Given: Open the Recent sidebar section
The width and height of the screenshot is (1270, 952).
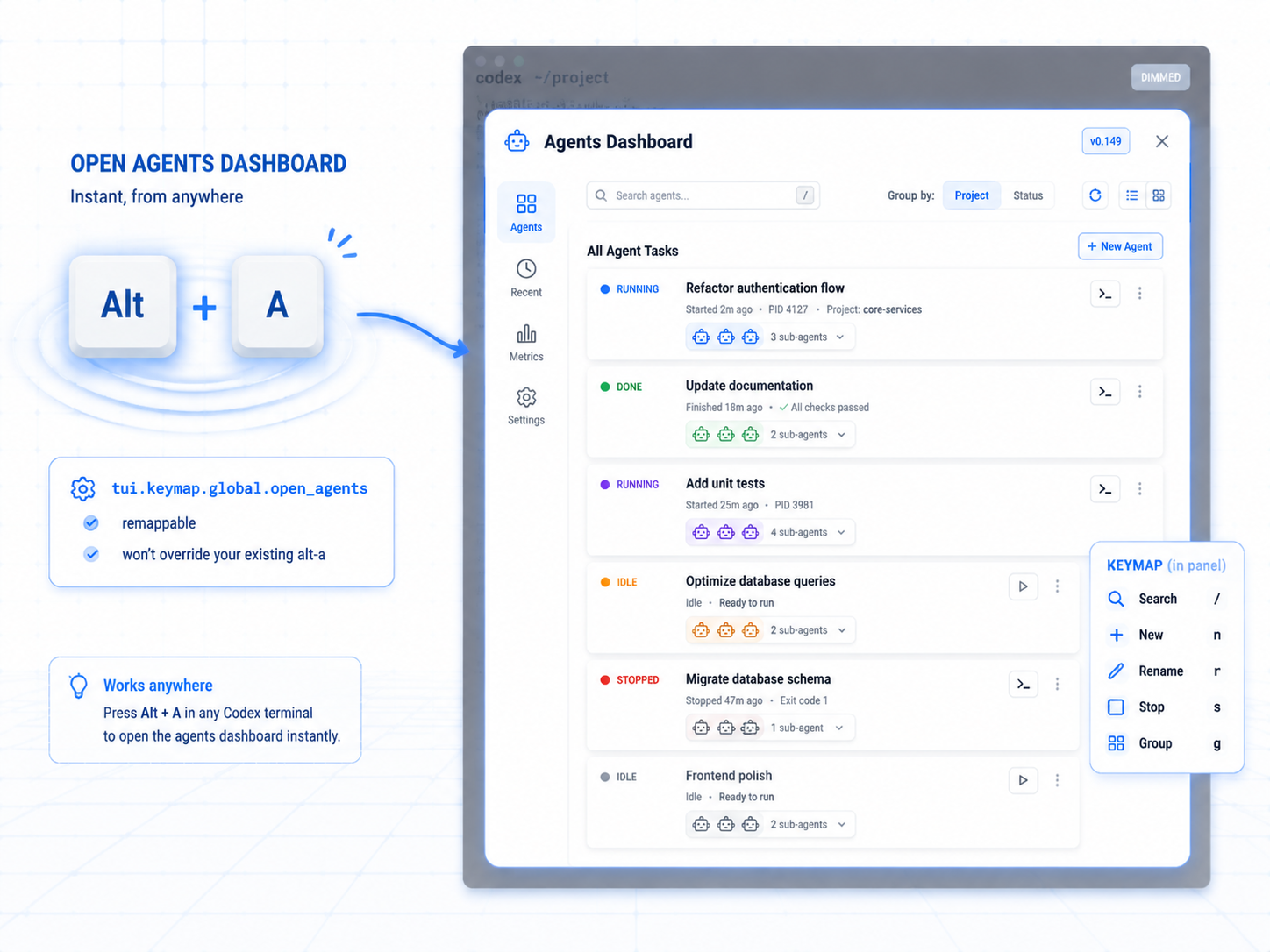Looking at the screenshot, I should click(x=526, y=278).
